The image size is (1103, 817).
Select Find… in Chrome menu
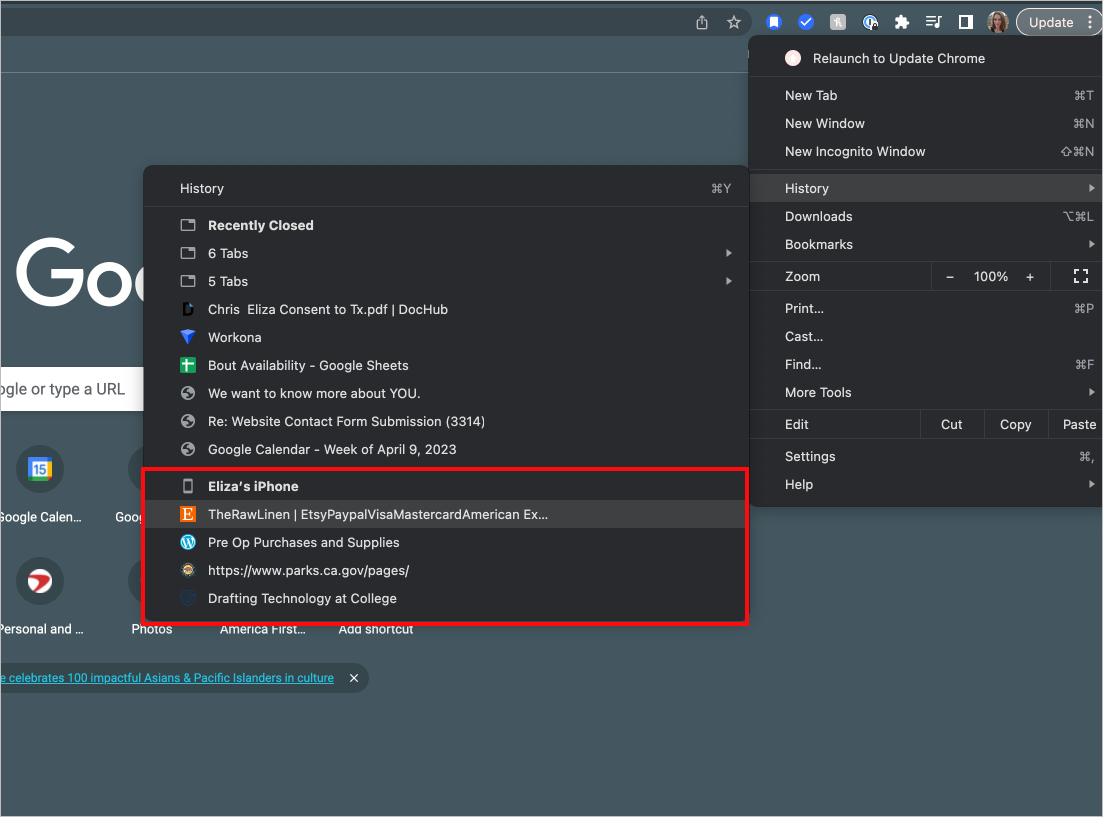tap(926, 365)
